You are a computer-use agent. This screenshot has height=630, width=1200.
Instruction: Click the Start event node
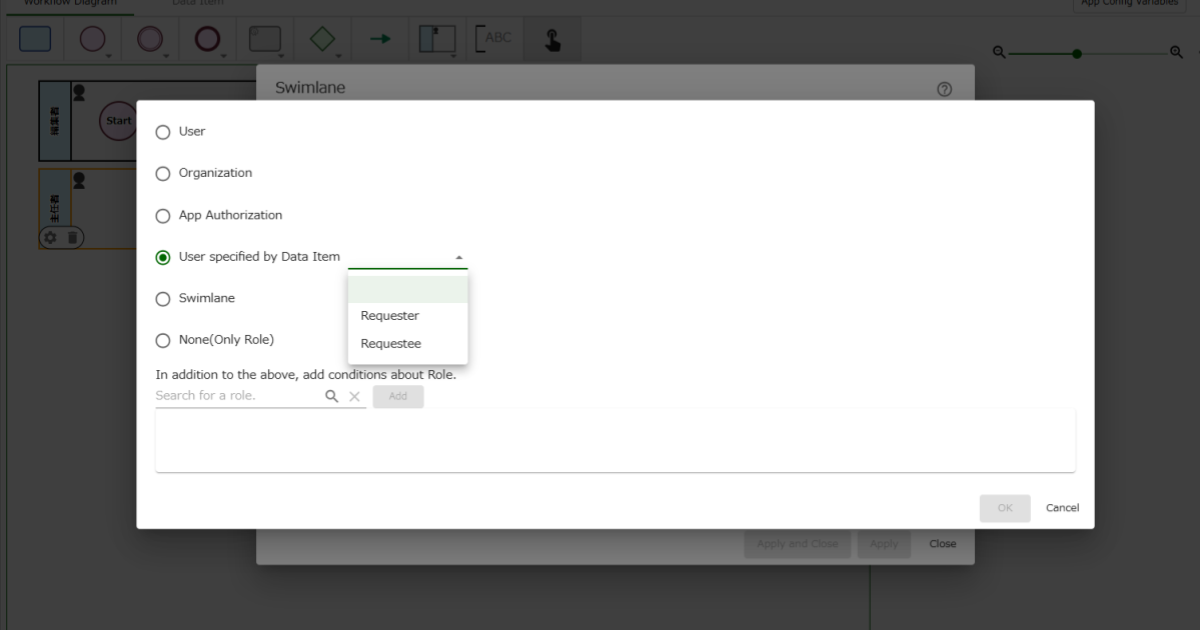tap(118, 121)
